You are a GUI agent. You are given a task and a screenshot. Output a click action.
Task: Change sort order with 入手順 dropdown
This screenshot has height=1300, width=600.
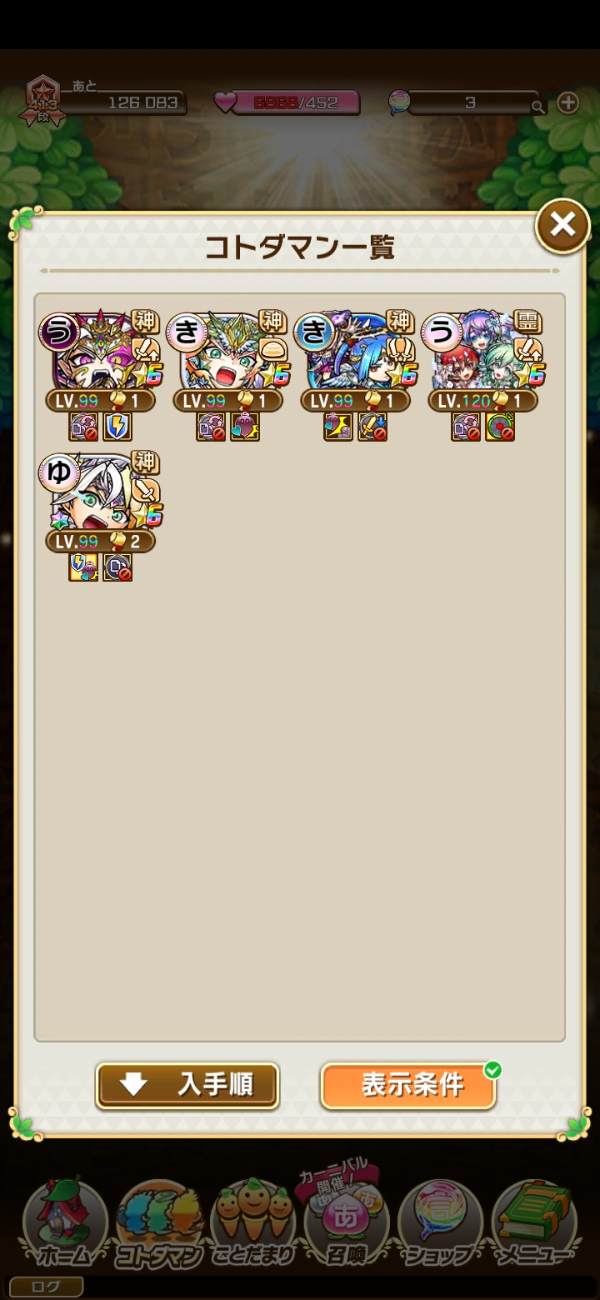click(x=187, y=1085)
